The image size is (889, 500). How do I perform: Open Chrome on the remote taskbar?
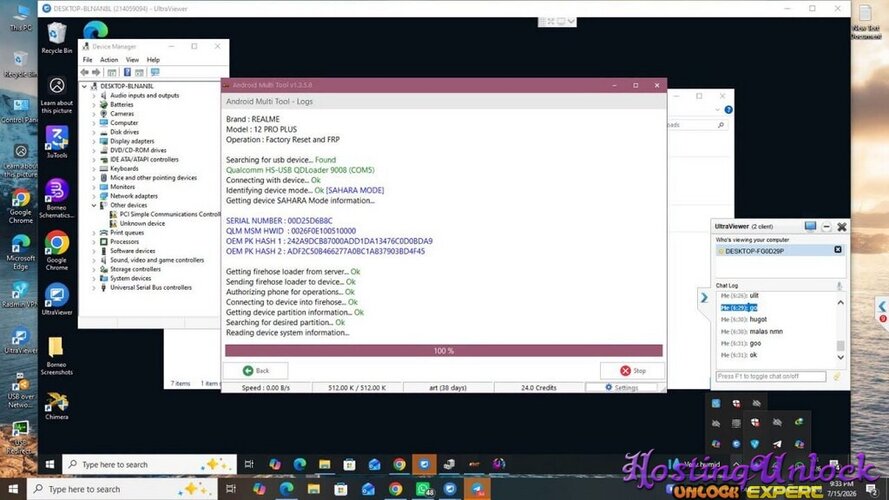pyautogui.click(x=399, y=464)
